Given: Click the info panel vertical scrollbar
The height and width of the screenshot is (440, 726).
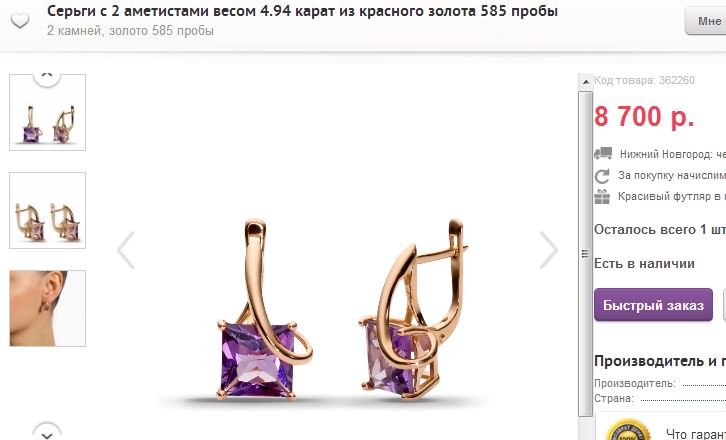Looking at the screenshot, I should (x=586, y=254).
